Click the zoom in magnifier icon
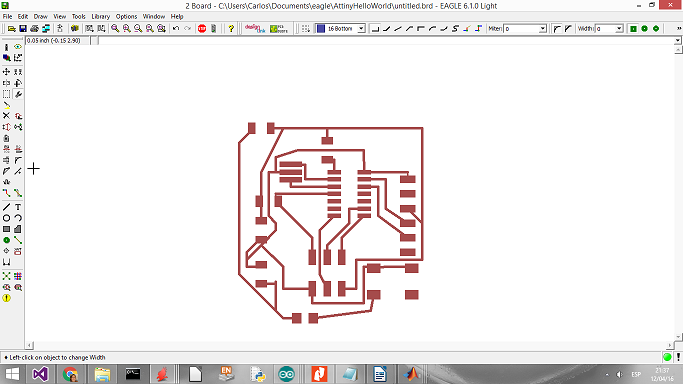Screen dimensions: 683x384 click(x=127, y=29)
